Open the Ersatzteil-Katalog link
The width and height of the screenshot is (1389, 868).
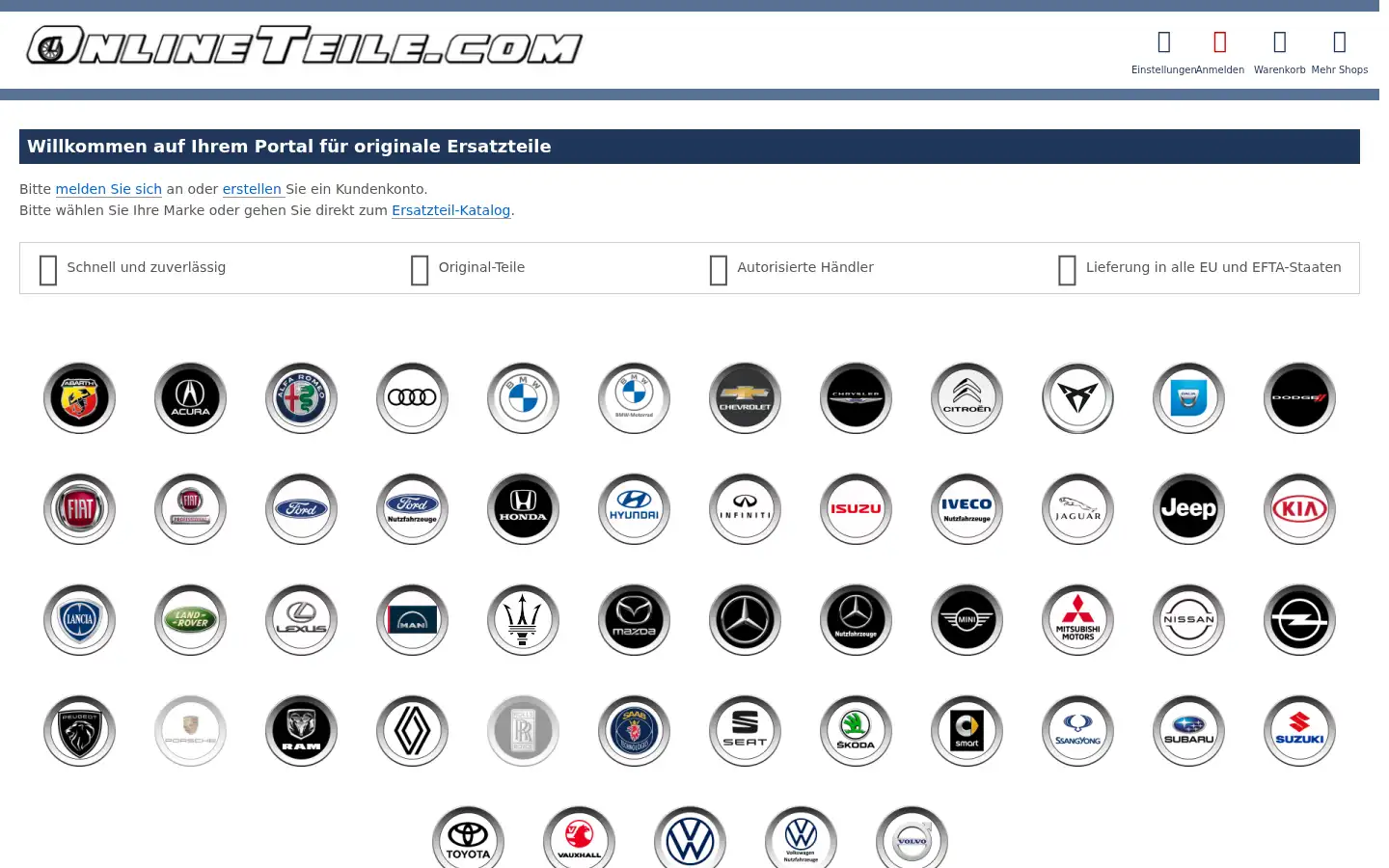pos(450,210)
